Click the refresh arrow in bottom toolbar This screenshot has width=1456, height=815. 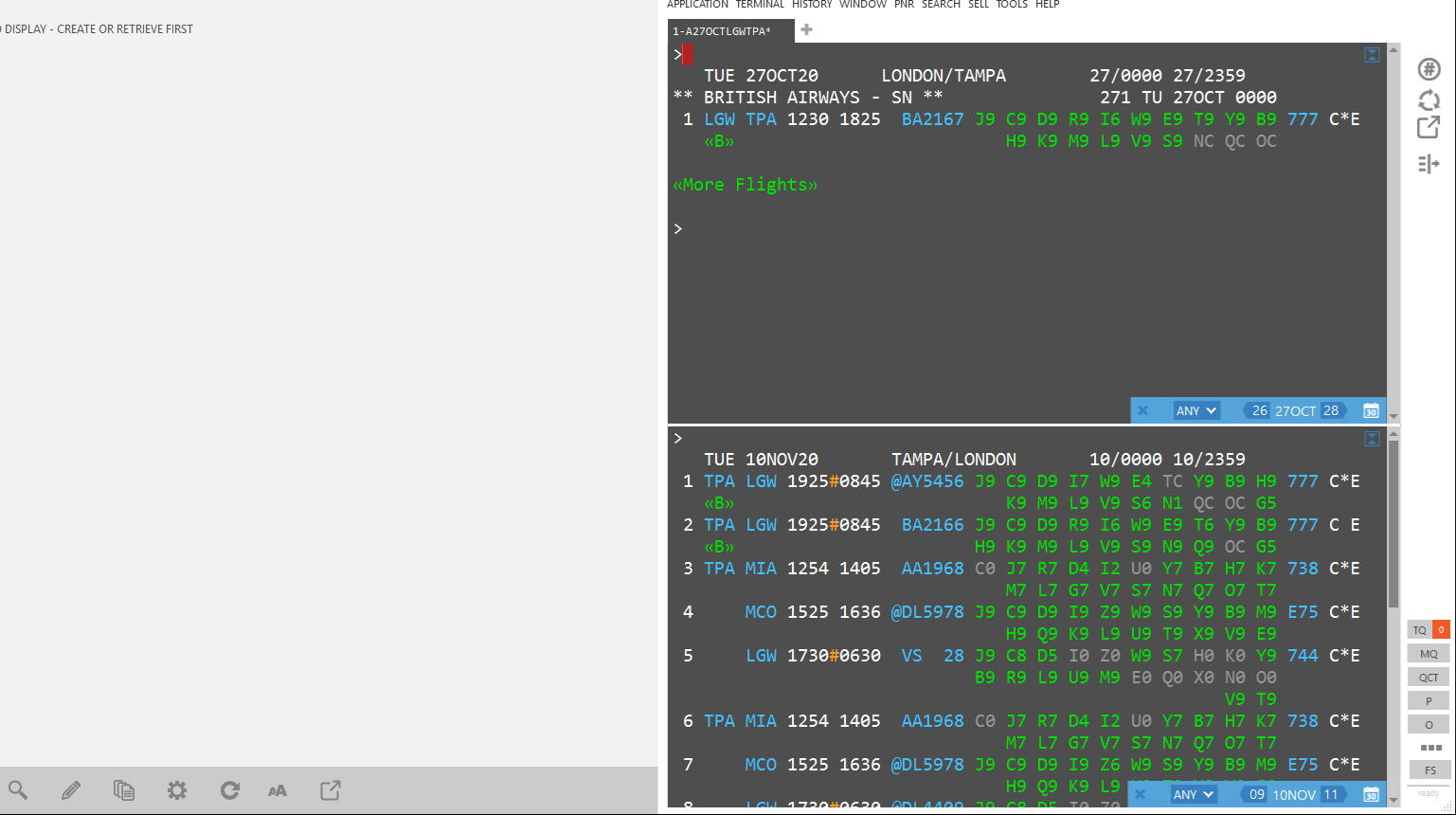230,790
